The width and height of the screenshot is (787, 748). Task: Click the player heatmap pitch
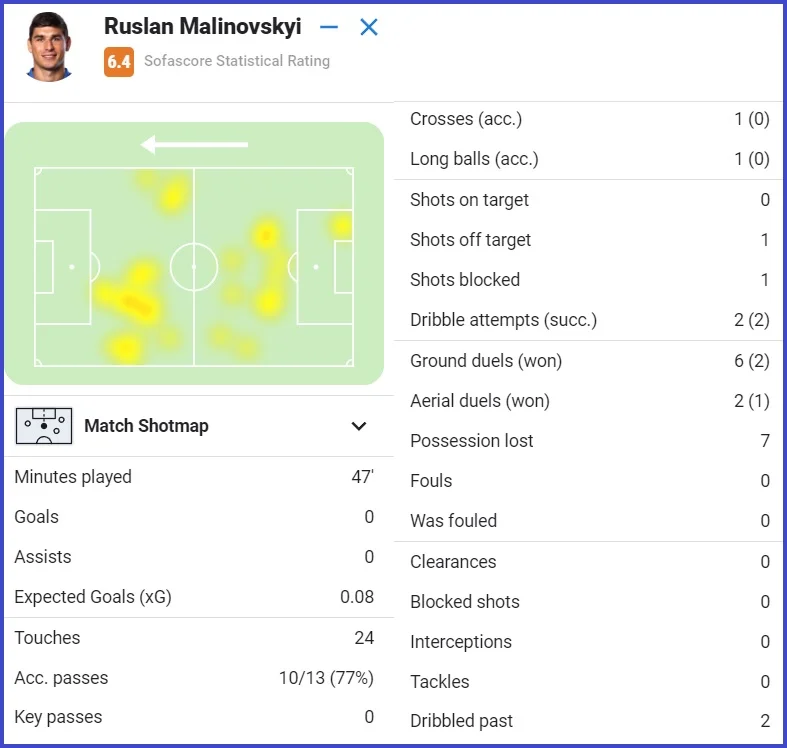(x=194, y=266)
